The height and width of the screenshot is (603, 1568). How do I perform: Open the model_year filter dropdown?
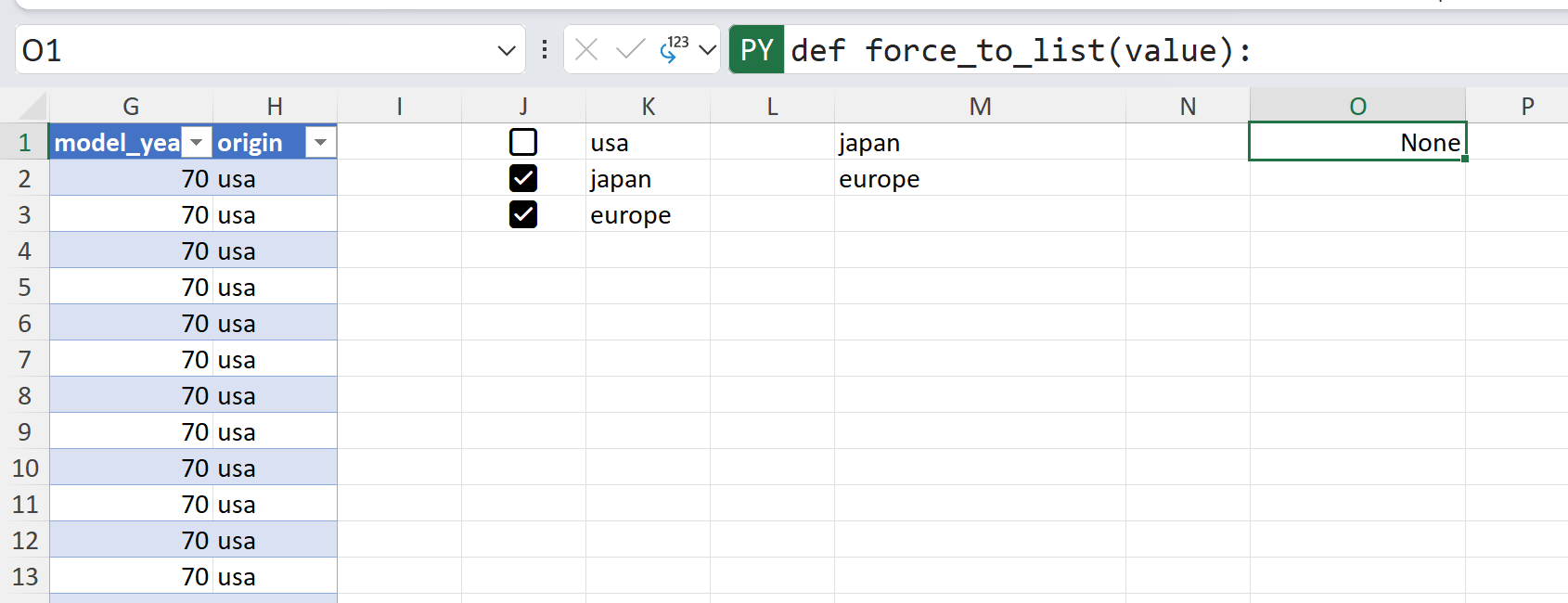click(x=197, y=142)
